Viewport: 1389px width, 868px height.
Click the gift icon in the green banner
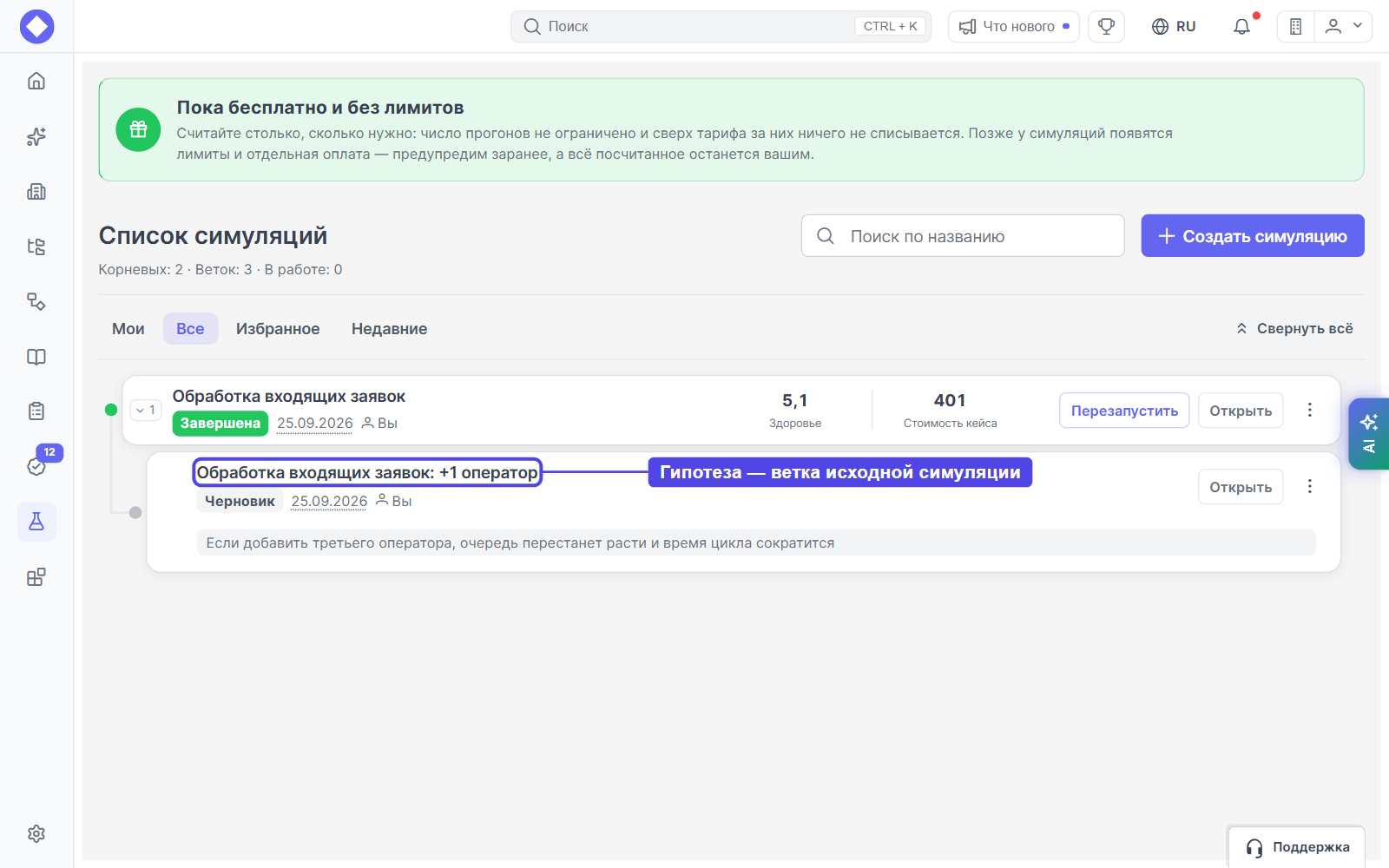(x=138, y=129)
